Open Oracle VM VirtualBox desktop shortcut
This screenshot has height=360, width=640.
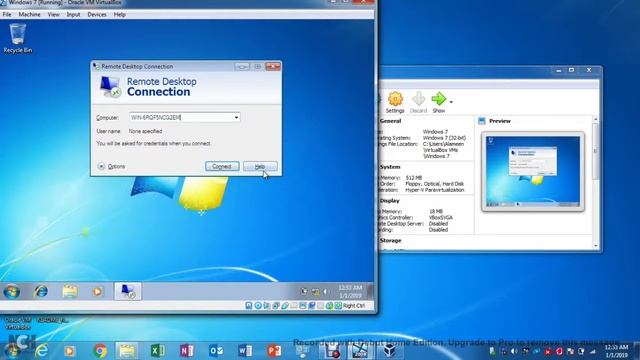[x=18, y=323]
